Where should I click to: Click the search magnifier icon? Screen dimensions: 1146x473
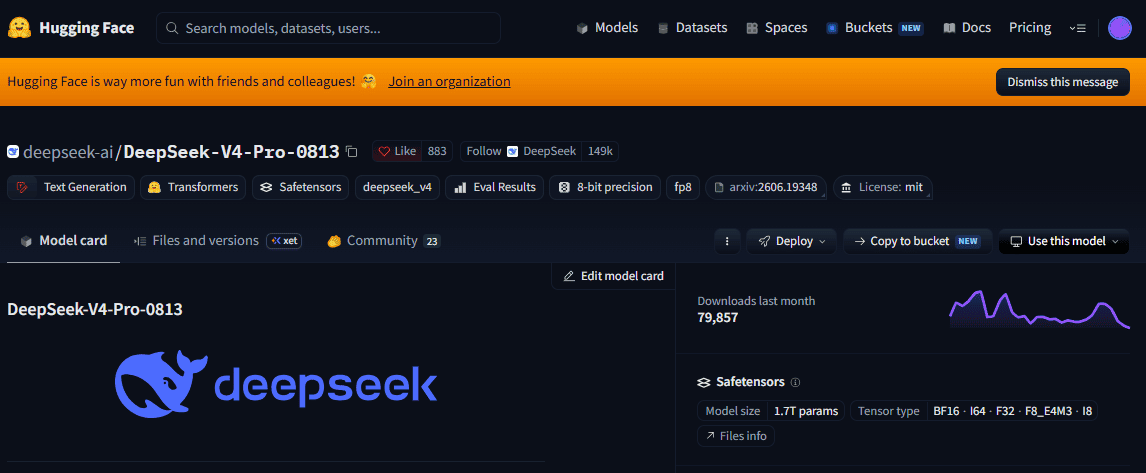coord(172,29)
